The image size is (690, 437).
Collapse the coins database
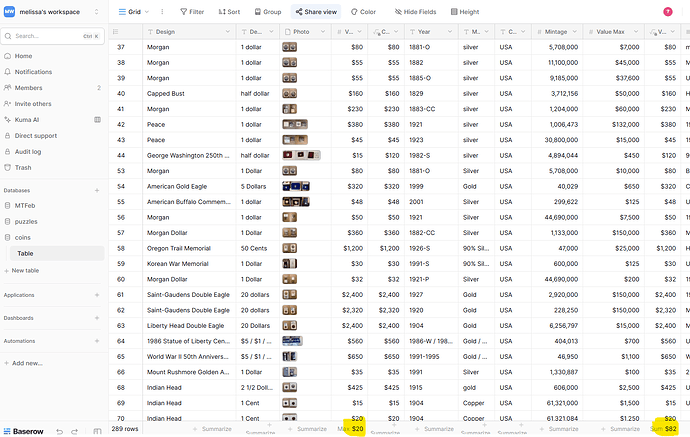(x=22, y=237)
